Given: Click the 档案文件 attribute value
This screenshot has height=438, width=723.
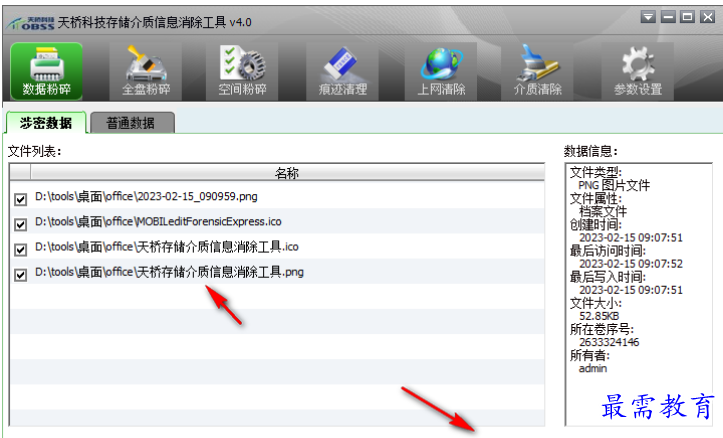Looking at the screenshot, I should [x=603, y=212].
